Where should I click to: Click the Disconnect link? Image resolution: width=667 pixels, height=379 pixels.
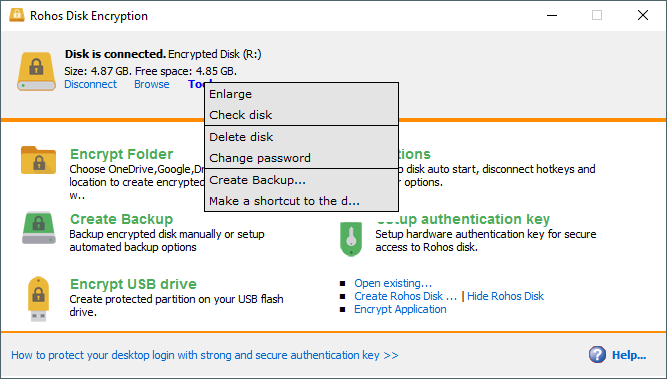pos(90,84)
